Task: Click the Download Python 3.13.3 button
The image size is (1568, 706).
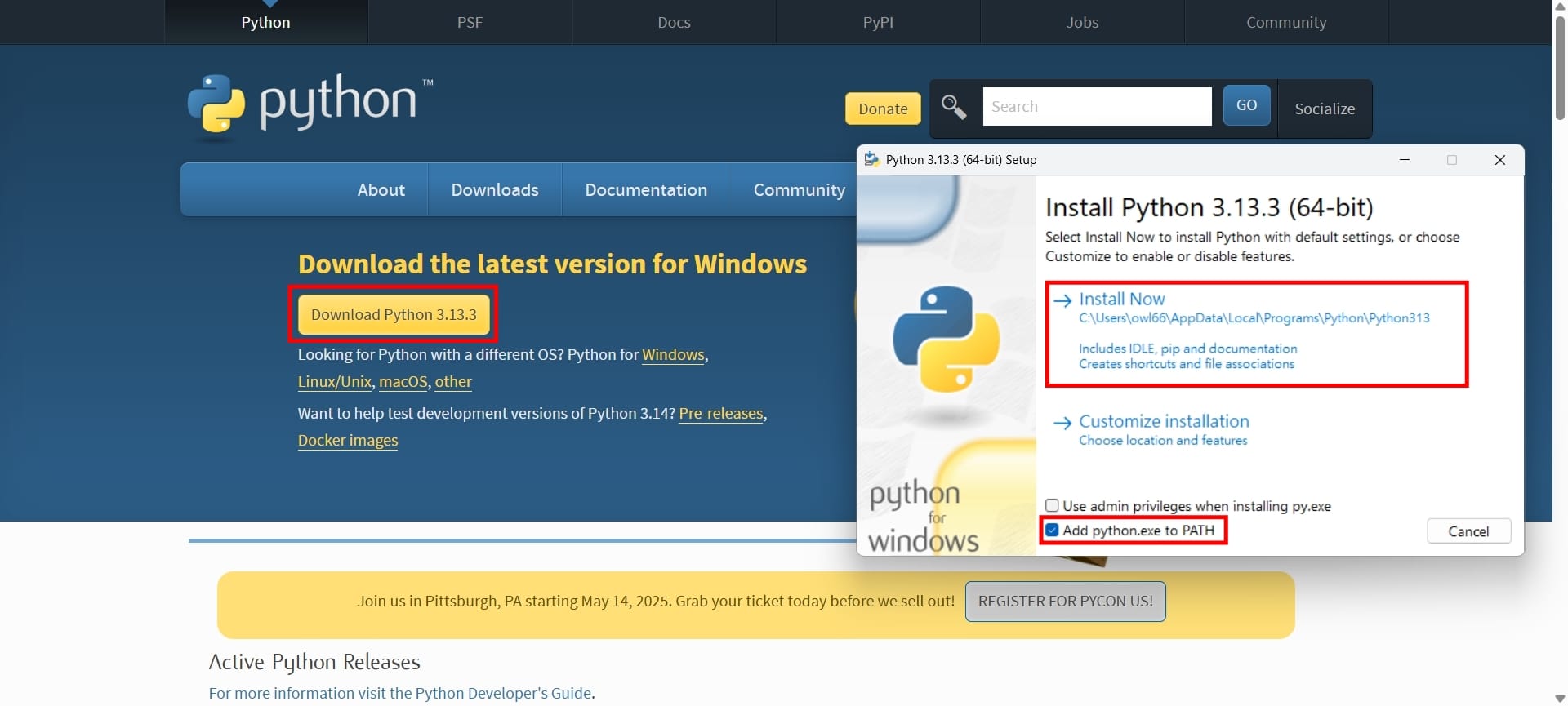Action: pyautogui.click(x=394, y=314)
